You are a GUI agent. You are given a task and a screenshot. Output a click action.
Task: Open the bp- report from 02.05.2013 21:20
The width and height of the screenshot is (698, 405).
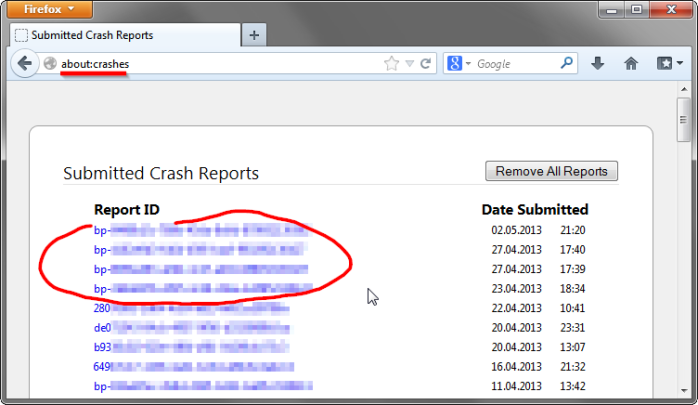pyautogui.click(x=201, y=230)
